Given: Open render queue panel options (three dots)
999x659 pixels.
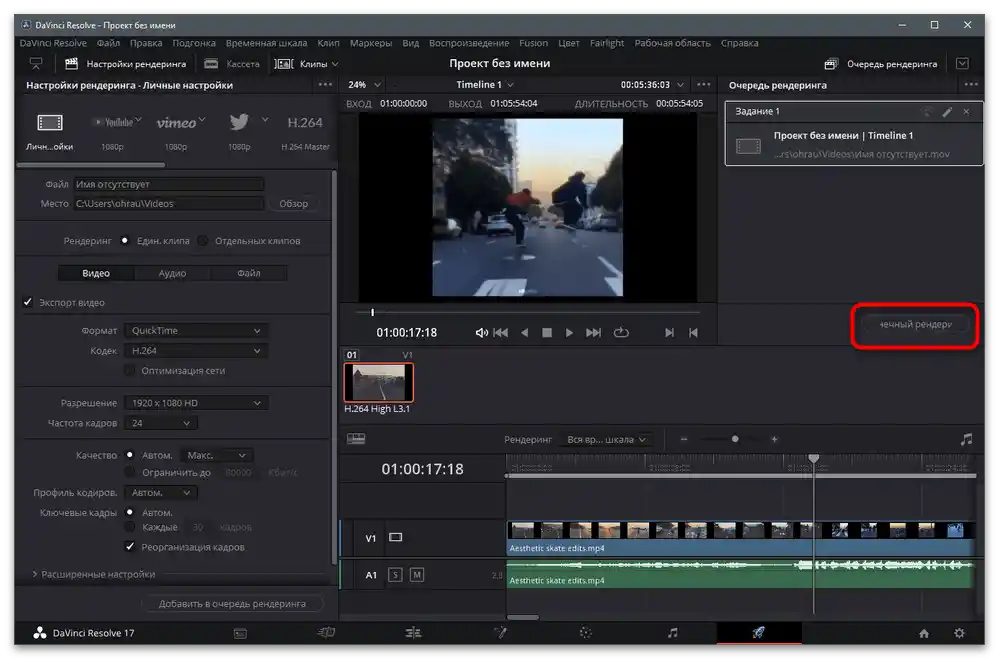Looking at the screenshot, I should click(971, 85).
